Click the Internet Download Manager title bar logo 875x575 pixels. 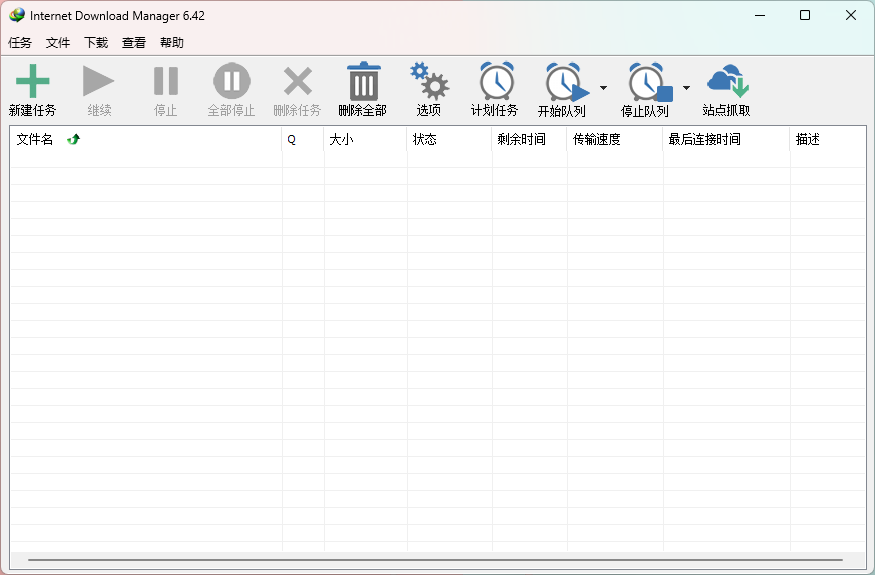(17, 15)
